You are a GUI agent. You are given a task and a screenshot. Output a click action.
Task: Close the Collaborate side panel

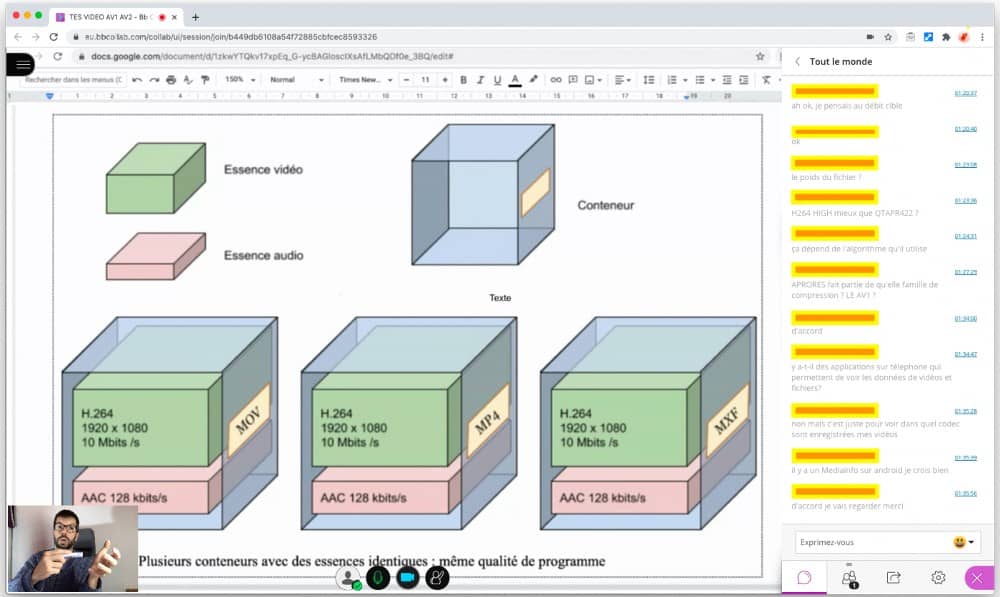(x=977, y=577)
